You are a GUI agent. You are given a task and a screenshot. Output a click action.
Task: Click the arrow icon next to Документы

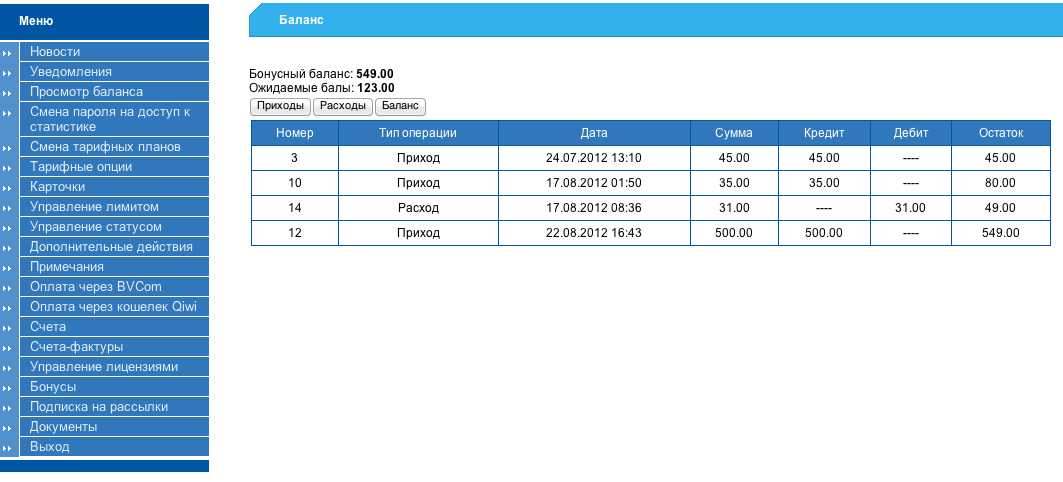click(8, 427)
